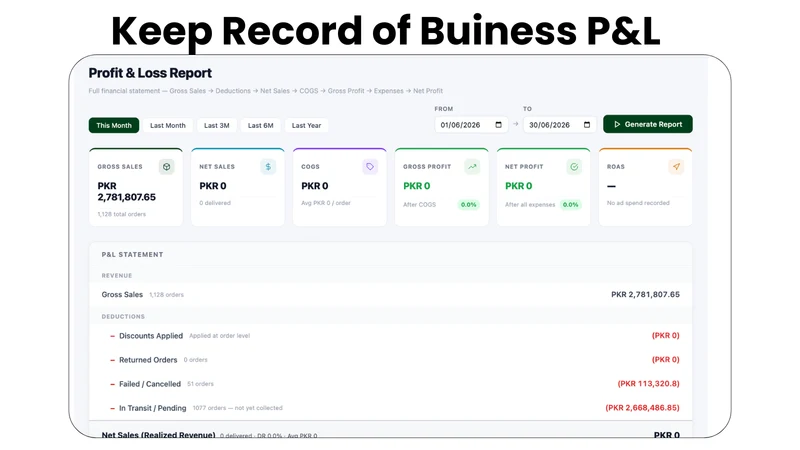
Task: Click the Net Sales dollar icon
Action: (x=268, y=167)
